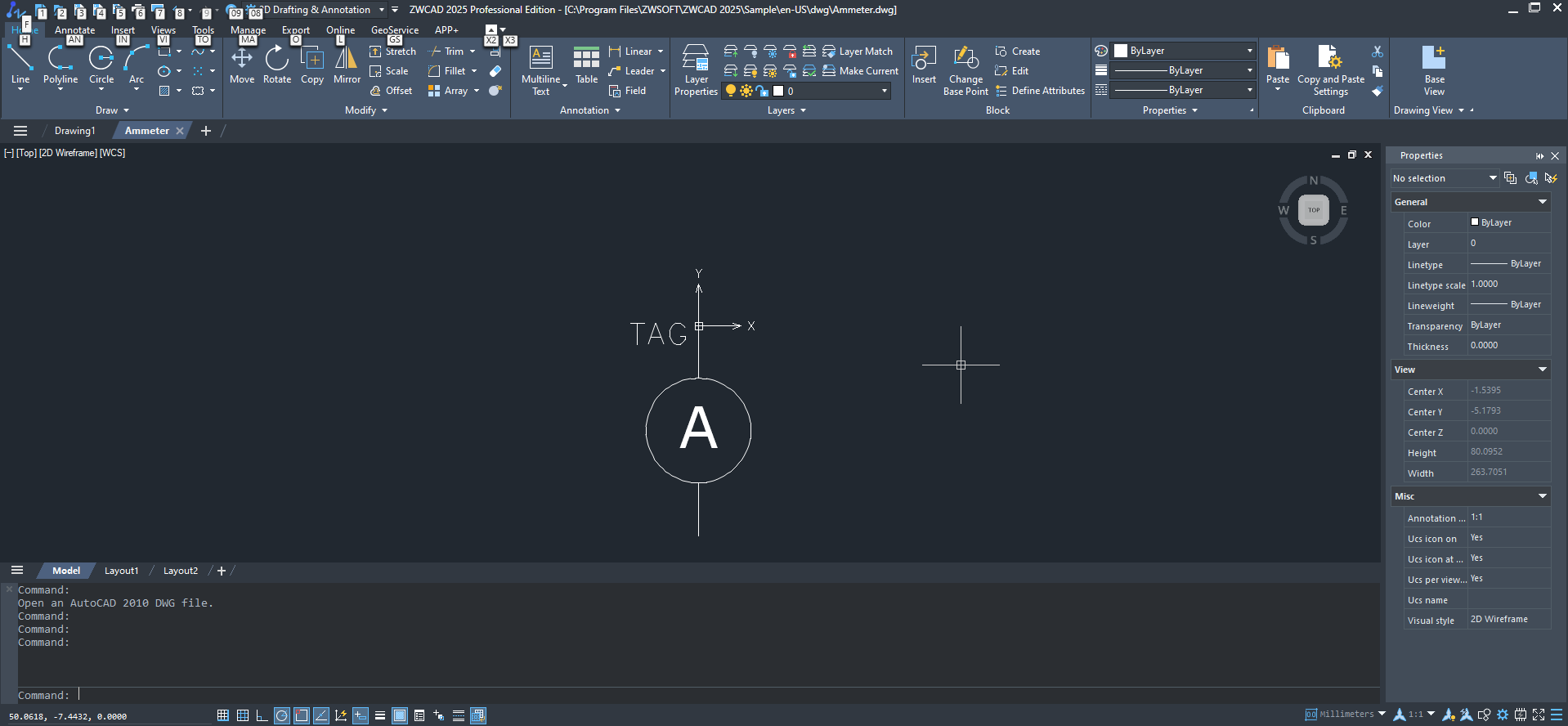Toggle grid display in status bar
Screen dimensions: 1568x726
[242, 715]
